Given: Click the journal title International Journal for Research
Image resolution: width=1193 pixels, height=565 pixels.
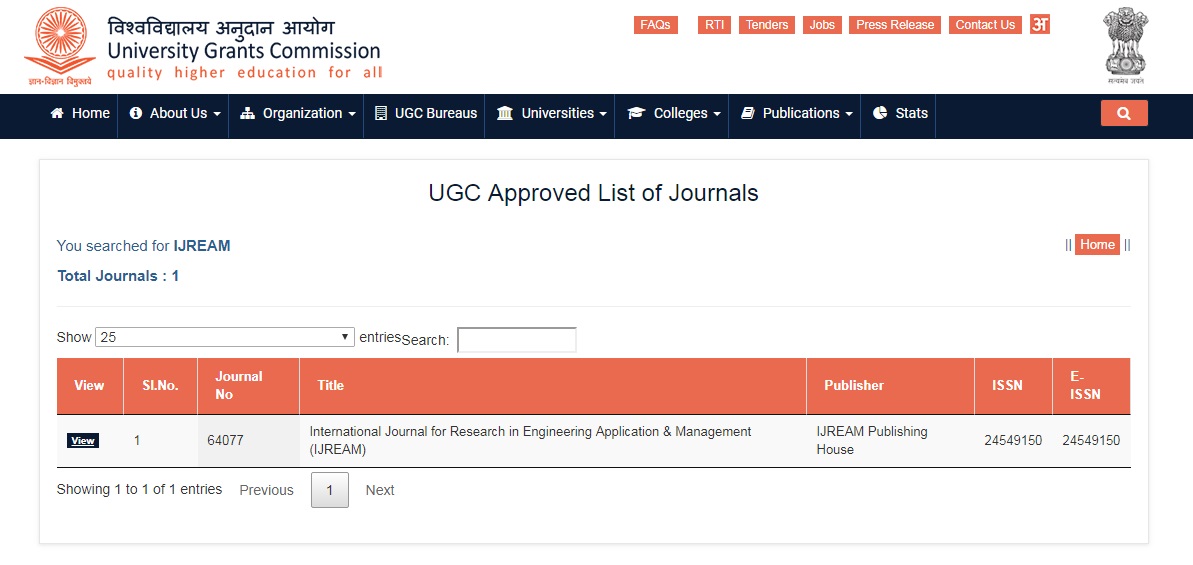Looking at the screenshot, I should (530, 440).
